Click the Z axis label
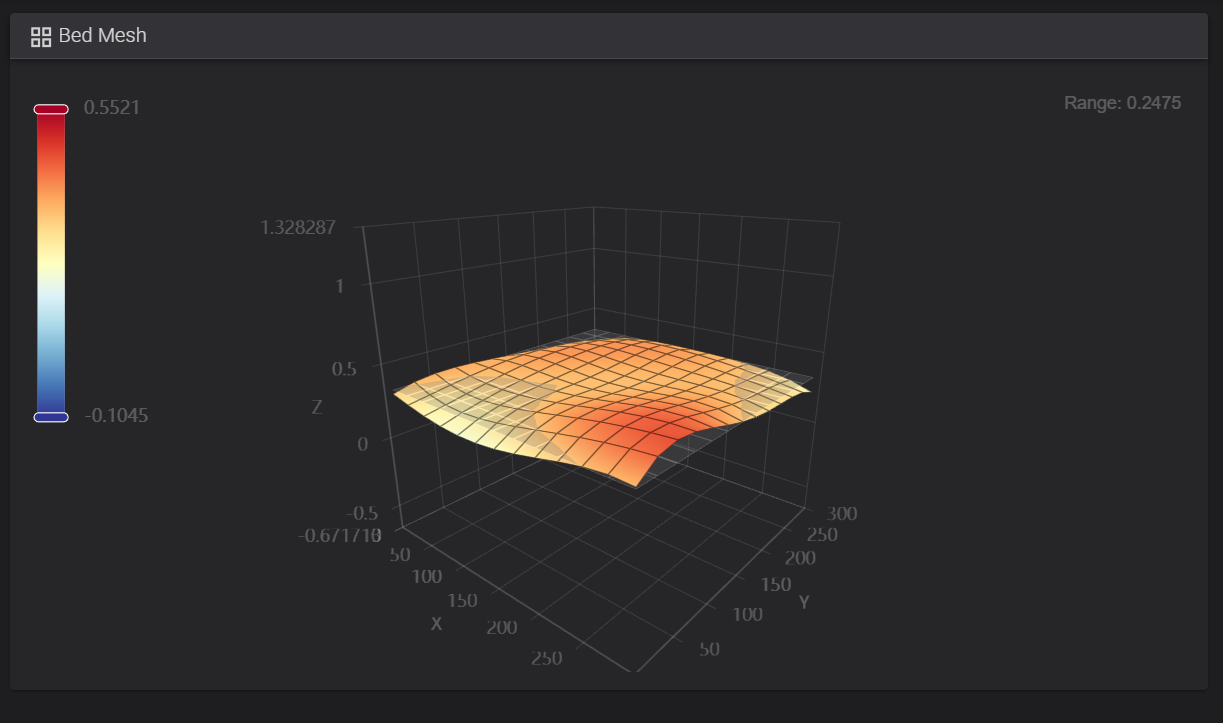This screenshot has width=1223, height=723. [x=317, y=407]
